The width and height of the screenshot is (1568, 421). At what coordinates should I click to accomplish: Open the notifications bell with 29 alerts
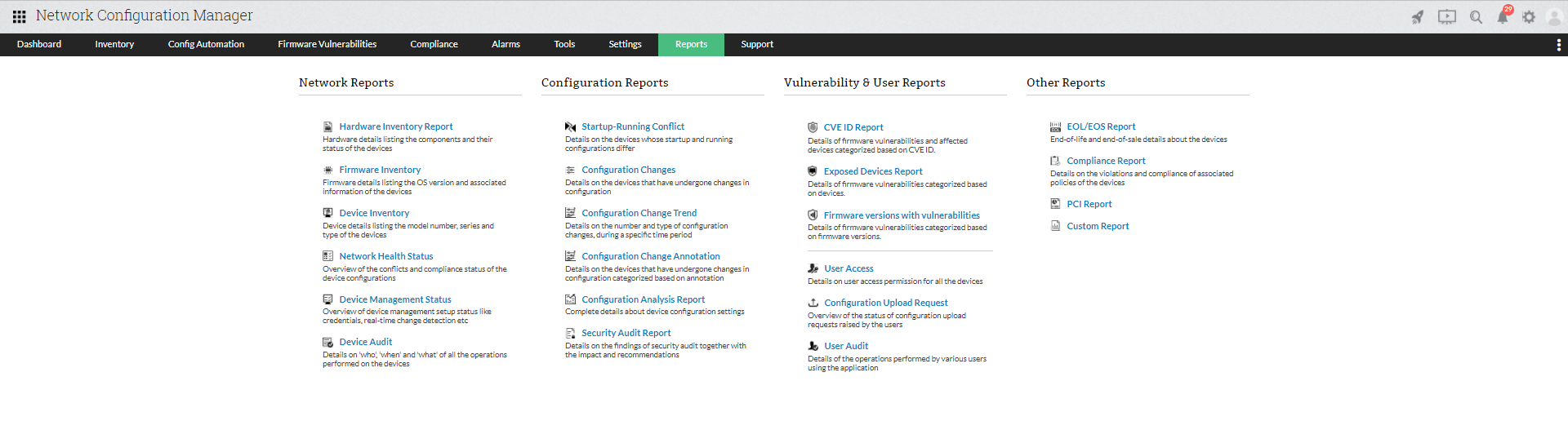[x=1503, y=17]
